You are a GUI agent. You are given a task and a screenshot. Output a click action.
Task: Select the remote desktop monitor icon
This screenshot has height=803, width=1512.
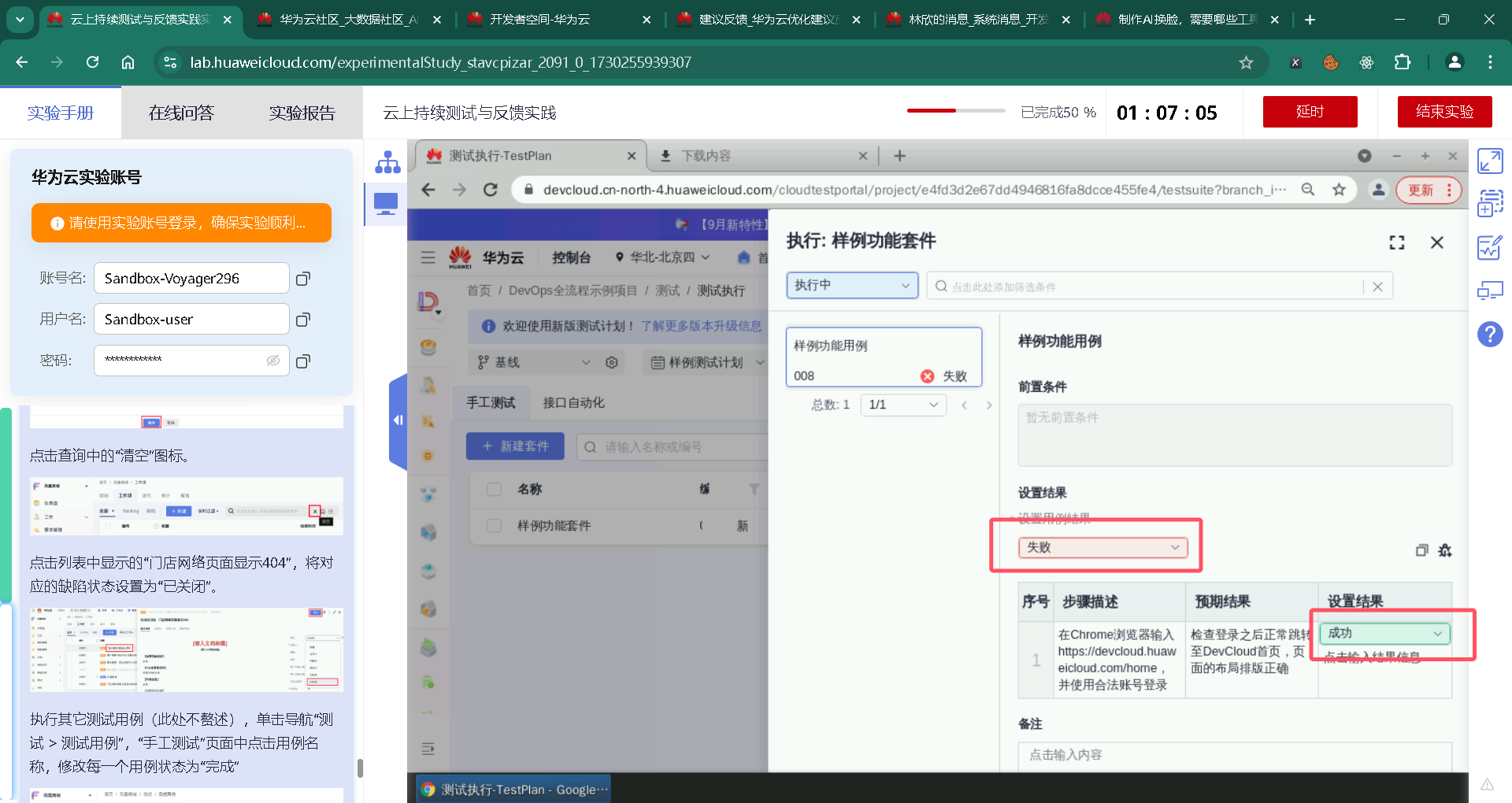386,204
